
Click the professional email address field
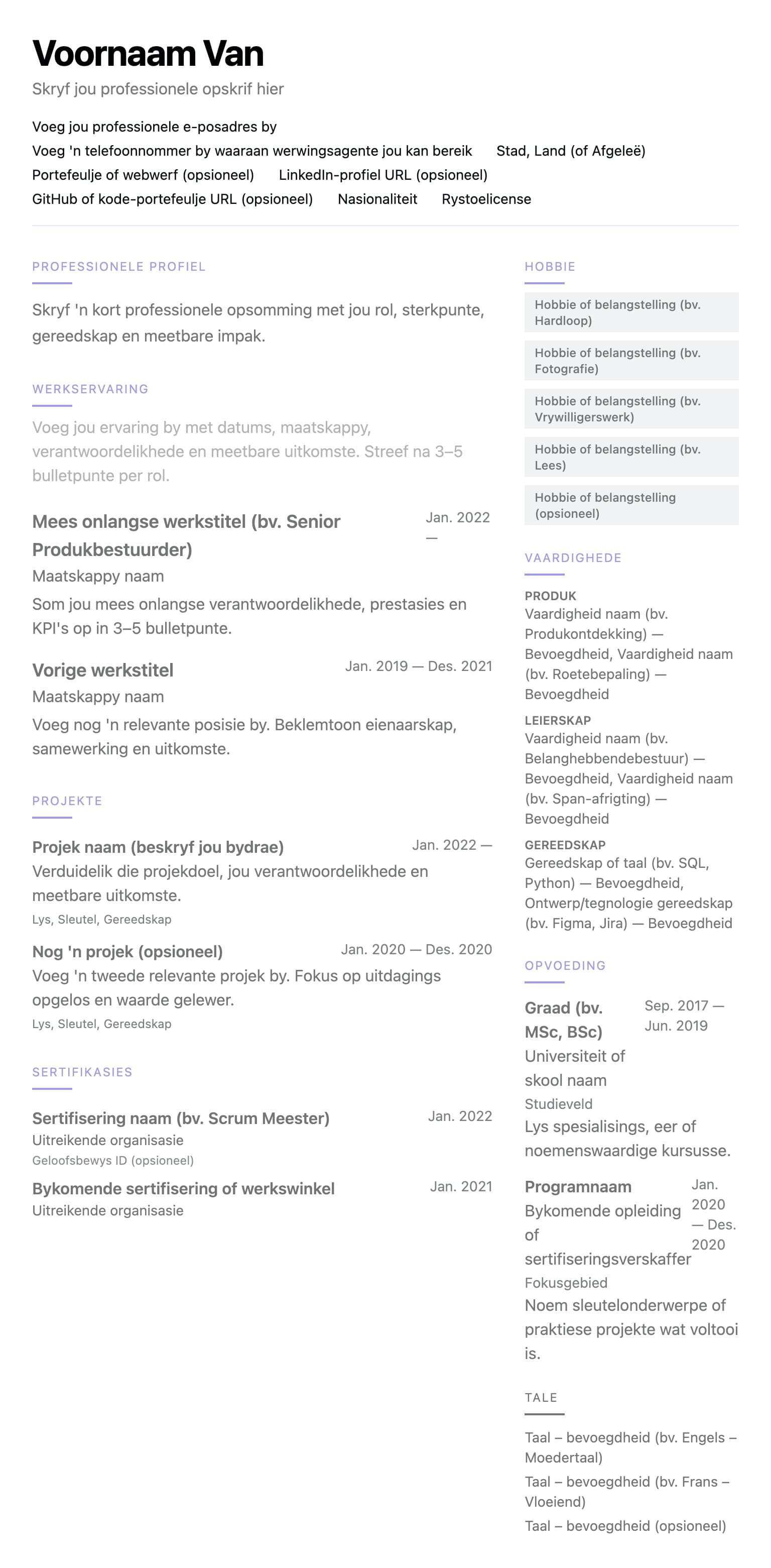[x=154, y=127]
